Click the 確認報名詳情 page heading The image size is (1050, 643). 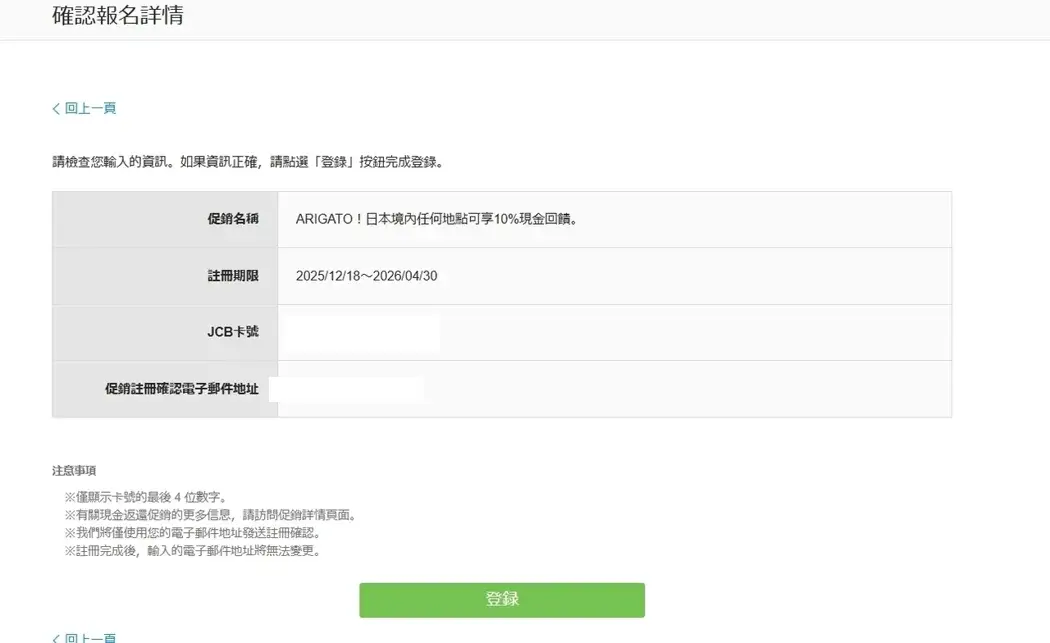point(117,16)
